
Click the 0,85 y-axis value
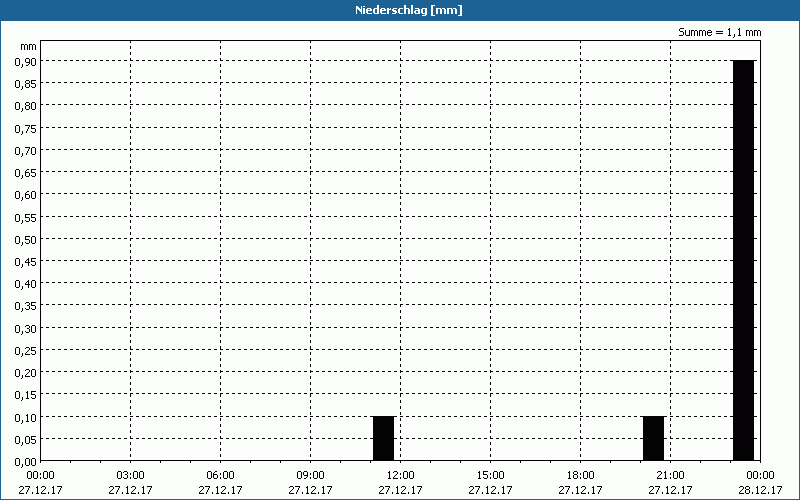[26, 84]
